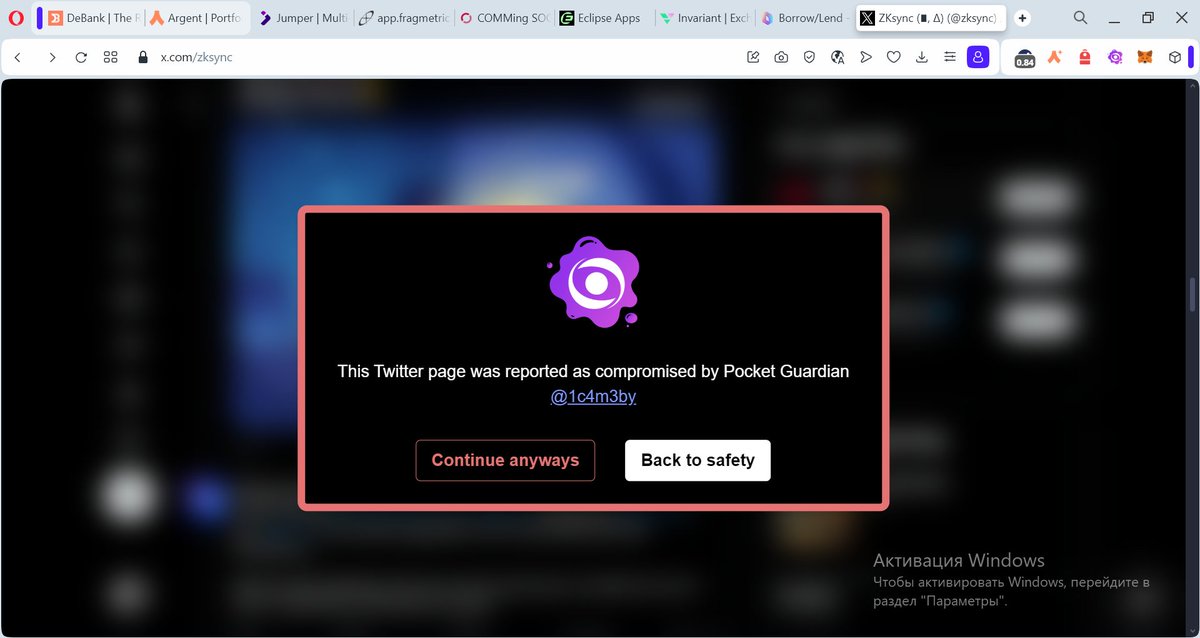Switch to the app.fragmetric tab

point(402,18)
